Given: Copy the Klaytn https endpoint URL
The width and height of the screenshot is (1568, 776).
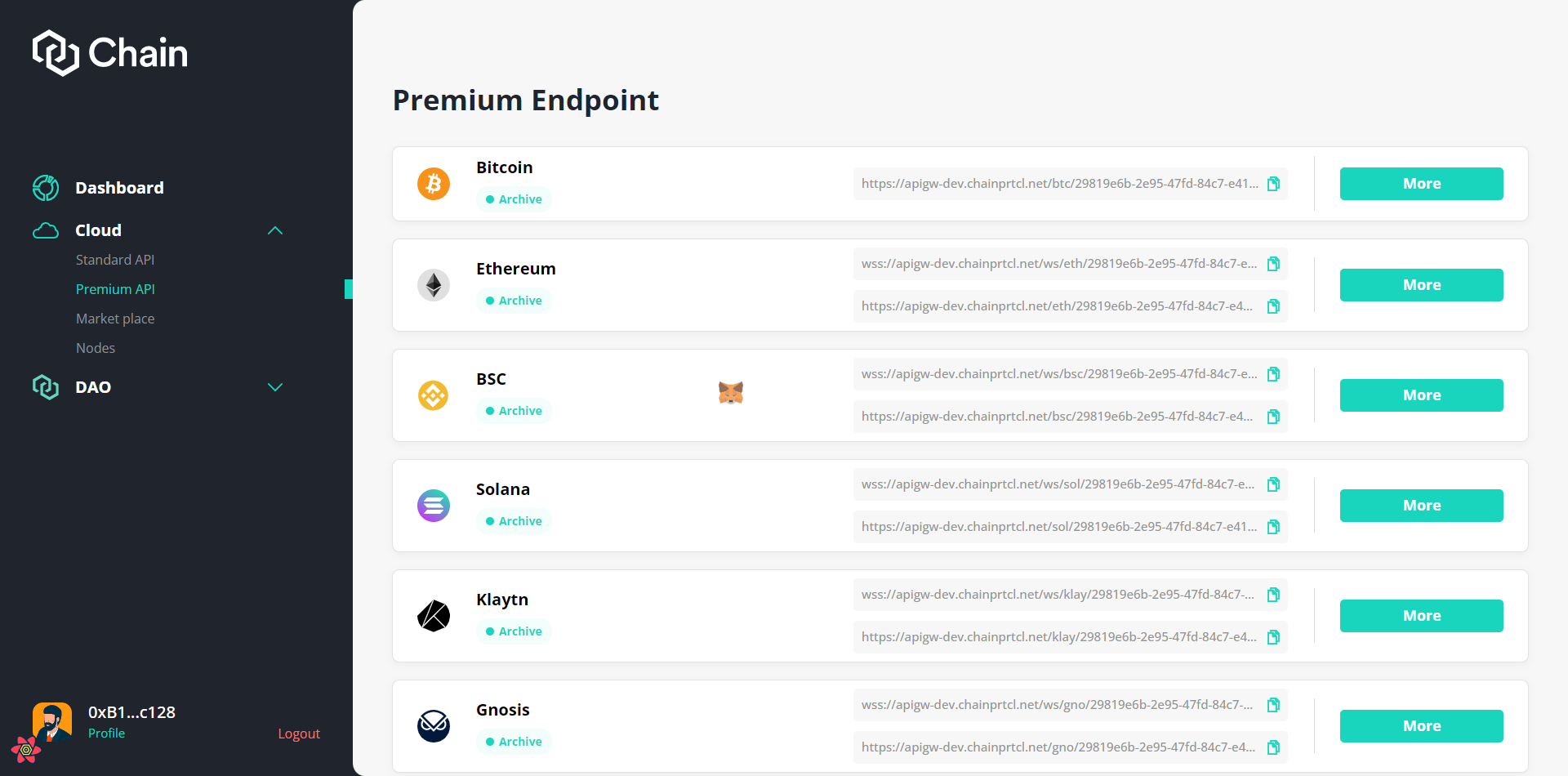Looking at the screenshot, I should 1273,637.
